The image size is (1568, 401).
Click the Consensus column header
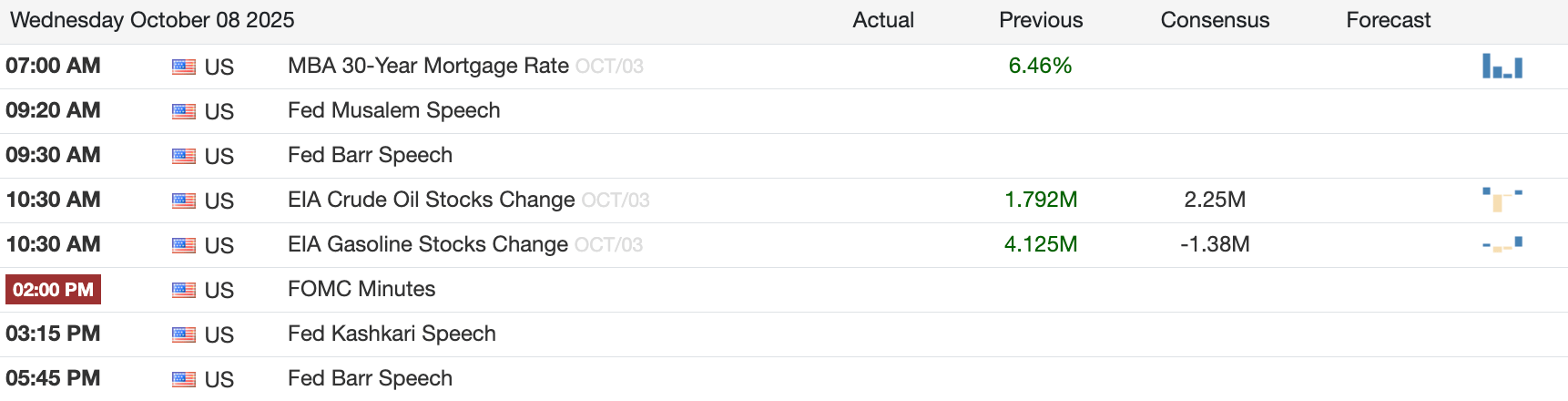[x=1215, y=20]
